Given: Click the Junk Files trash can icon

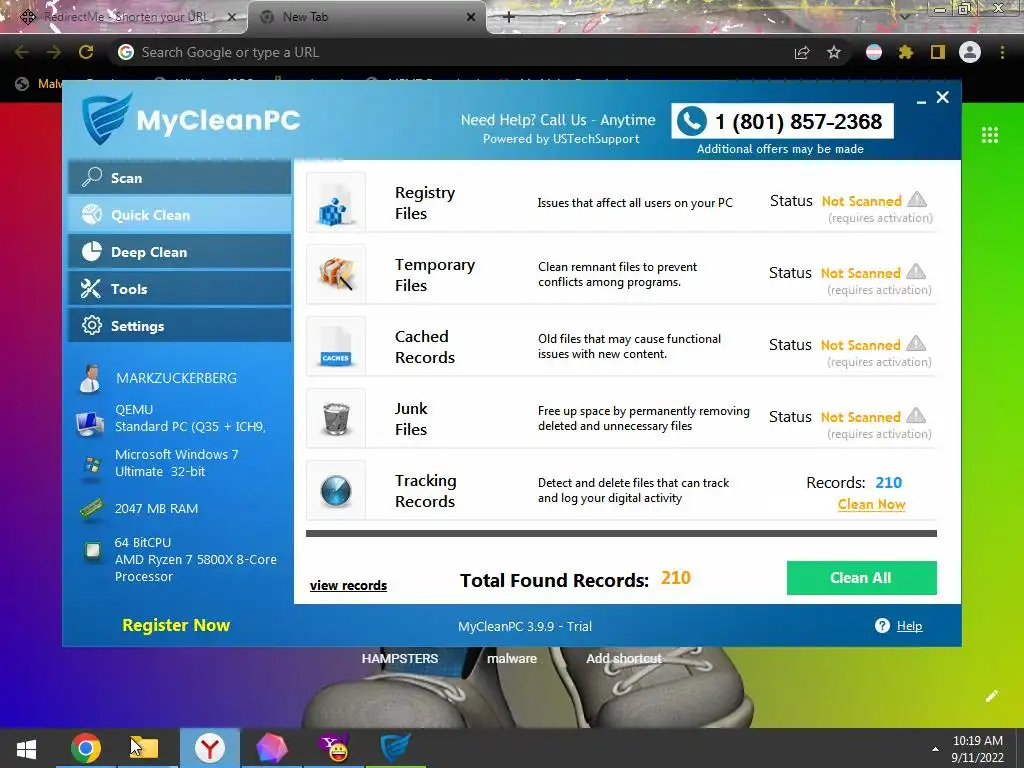Looking at the screenshot, I should click(x=336, y=418).
